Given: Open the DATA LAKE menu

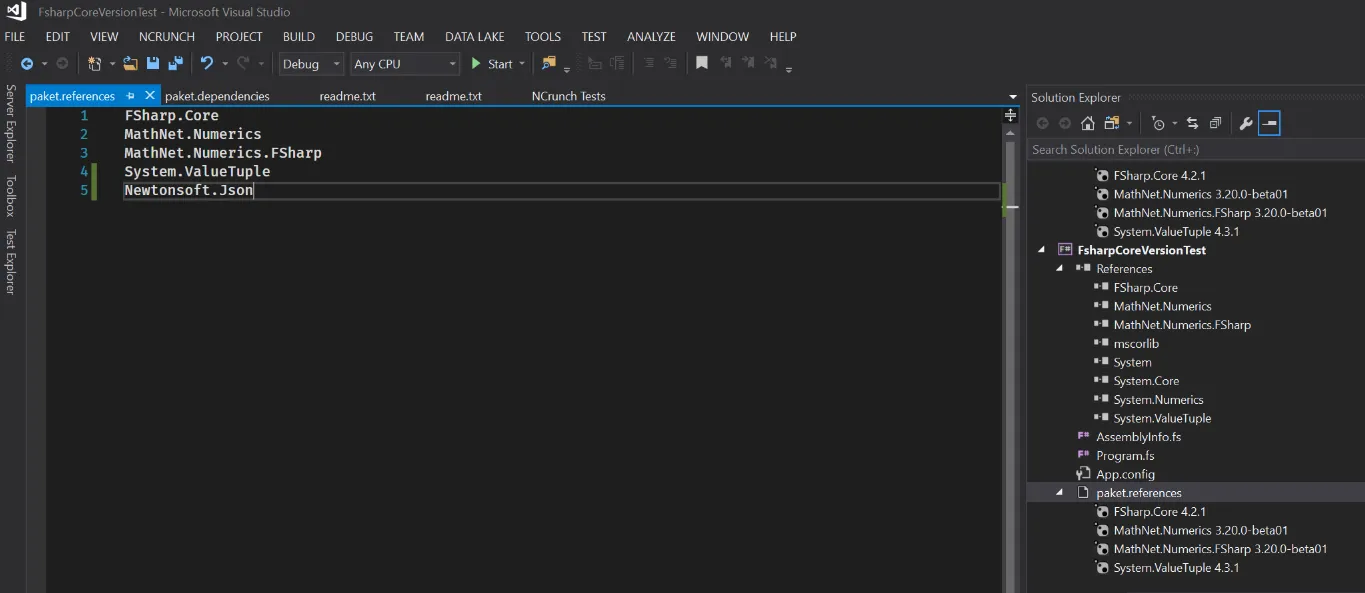Looking at the screenshot, I should (x=475, y=37).
